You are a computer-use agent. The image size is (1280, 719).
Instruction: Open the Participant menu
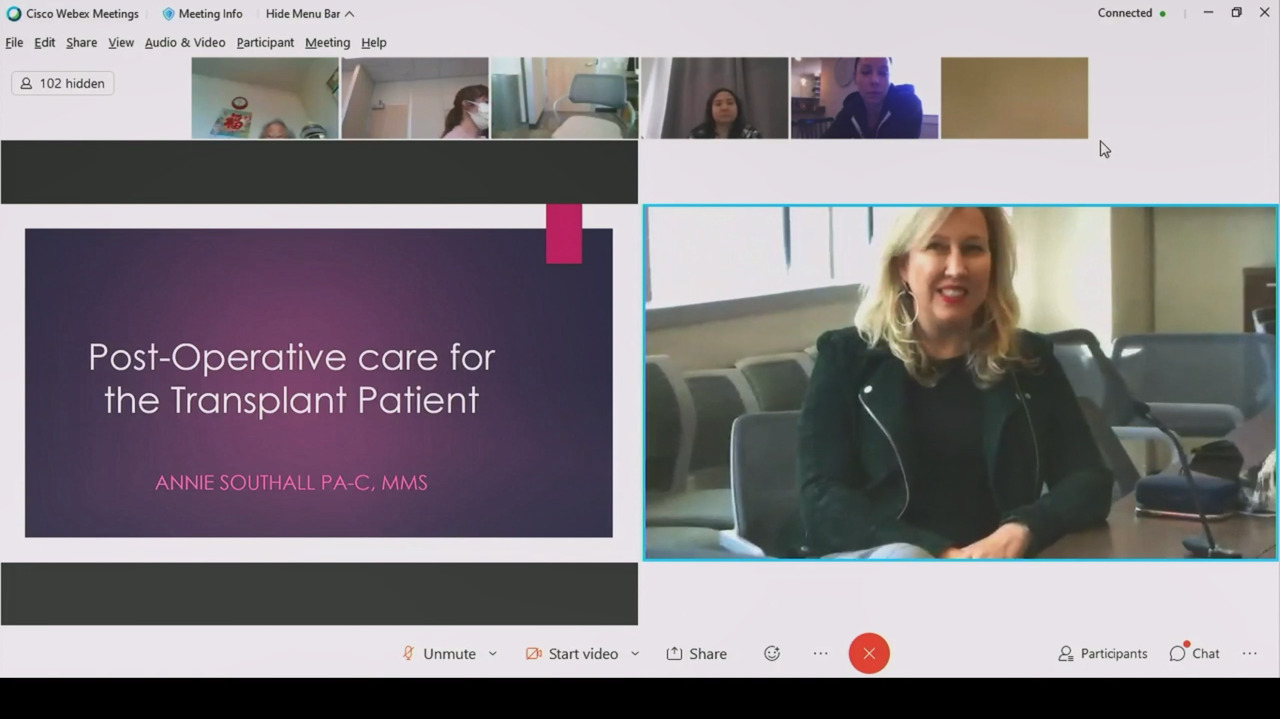pos(265,43)
